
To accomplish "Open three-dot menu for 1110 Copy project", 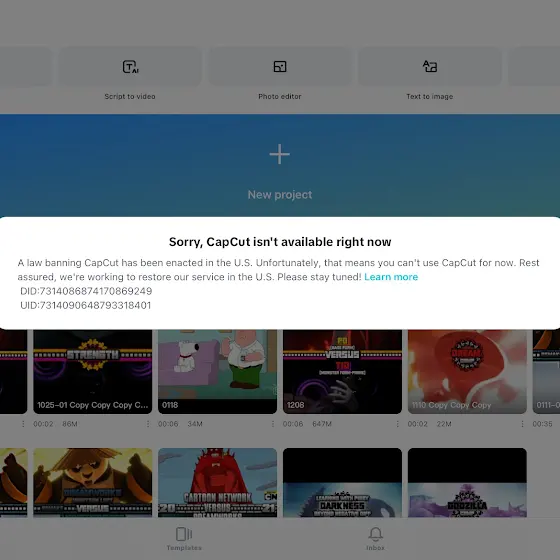I will [522, 424].
